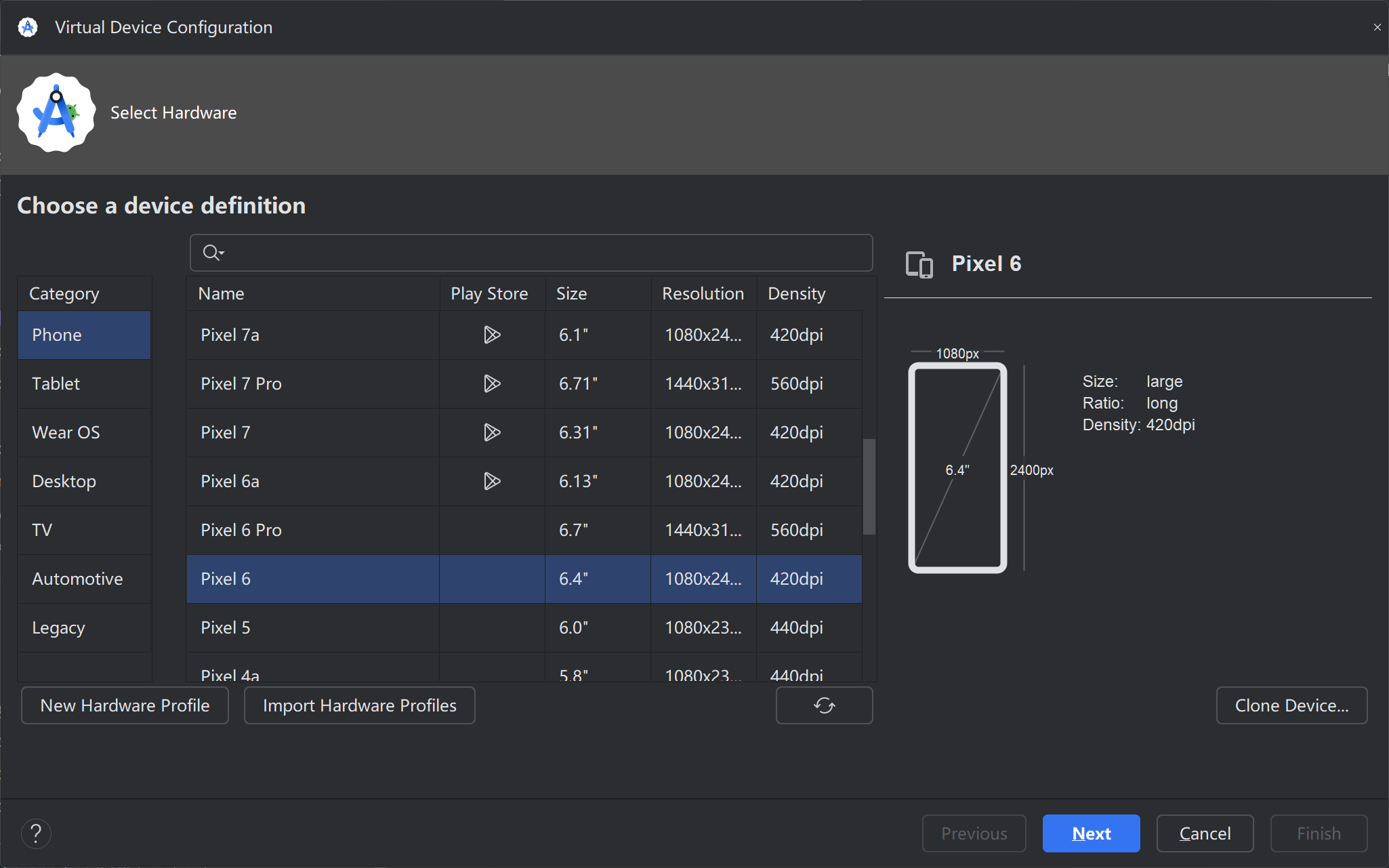The height and width of the screenshot is (868, 1389).
Task: Click the device list scrollbar thumb
Action: click(x=869, y=487)
